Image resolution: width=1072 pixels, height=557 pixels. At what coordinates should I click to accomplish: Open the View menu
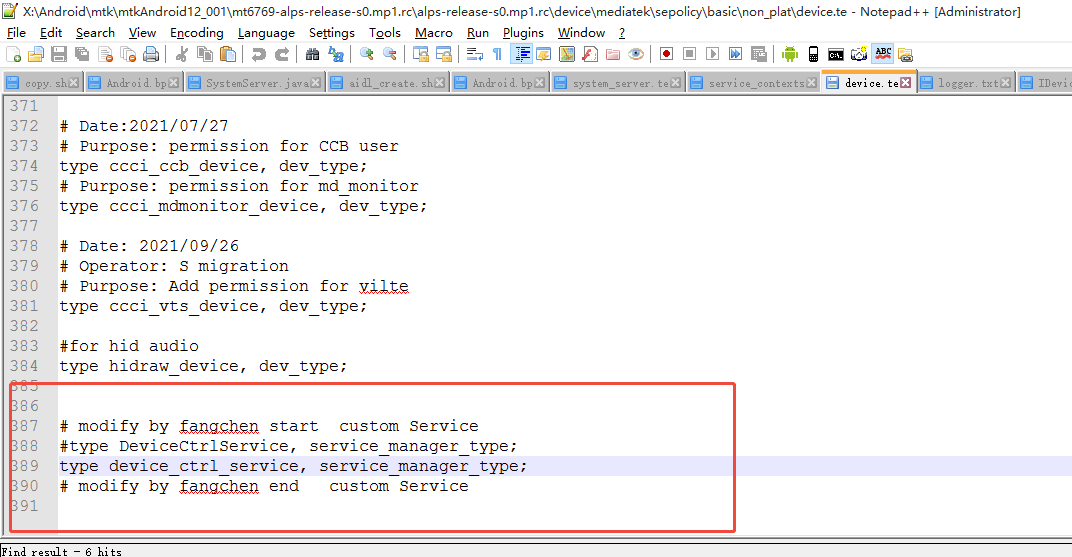tap(142, 33)
